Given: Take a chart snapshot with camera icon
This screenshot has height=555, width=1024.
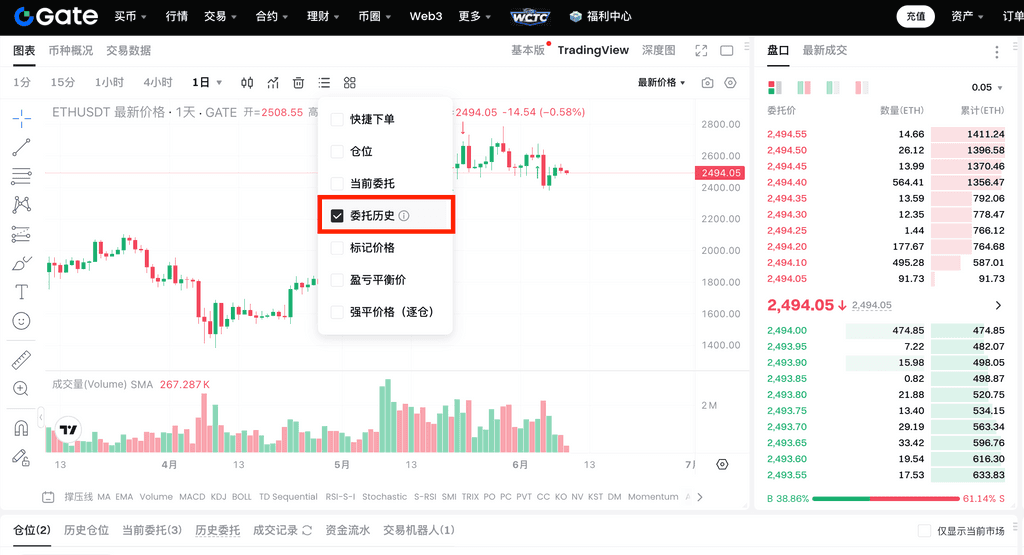Looking at the screenshot, I should [x=708, y=83].
